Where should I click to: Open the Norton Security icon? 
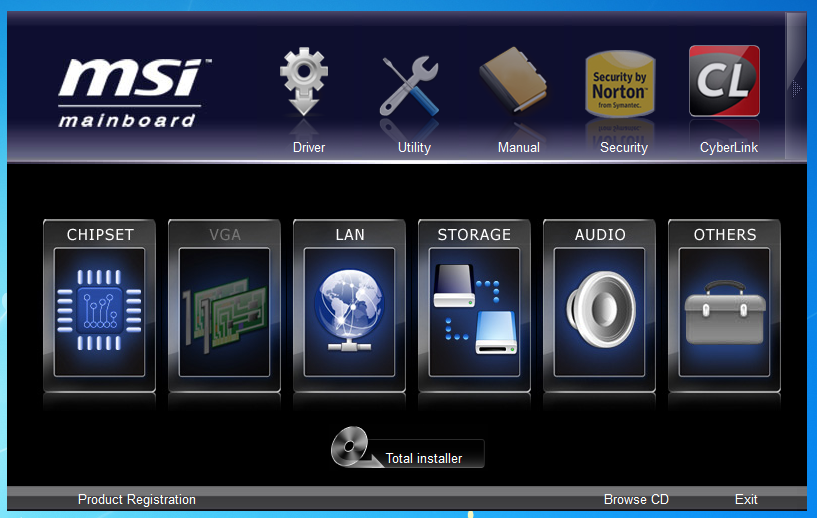(x=620, y=83)
